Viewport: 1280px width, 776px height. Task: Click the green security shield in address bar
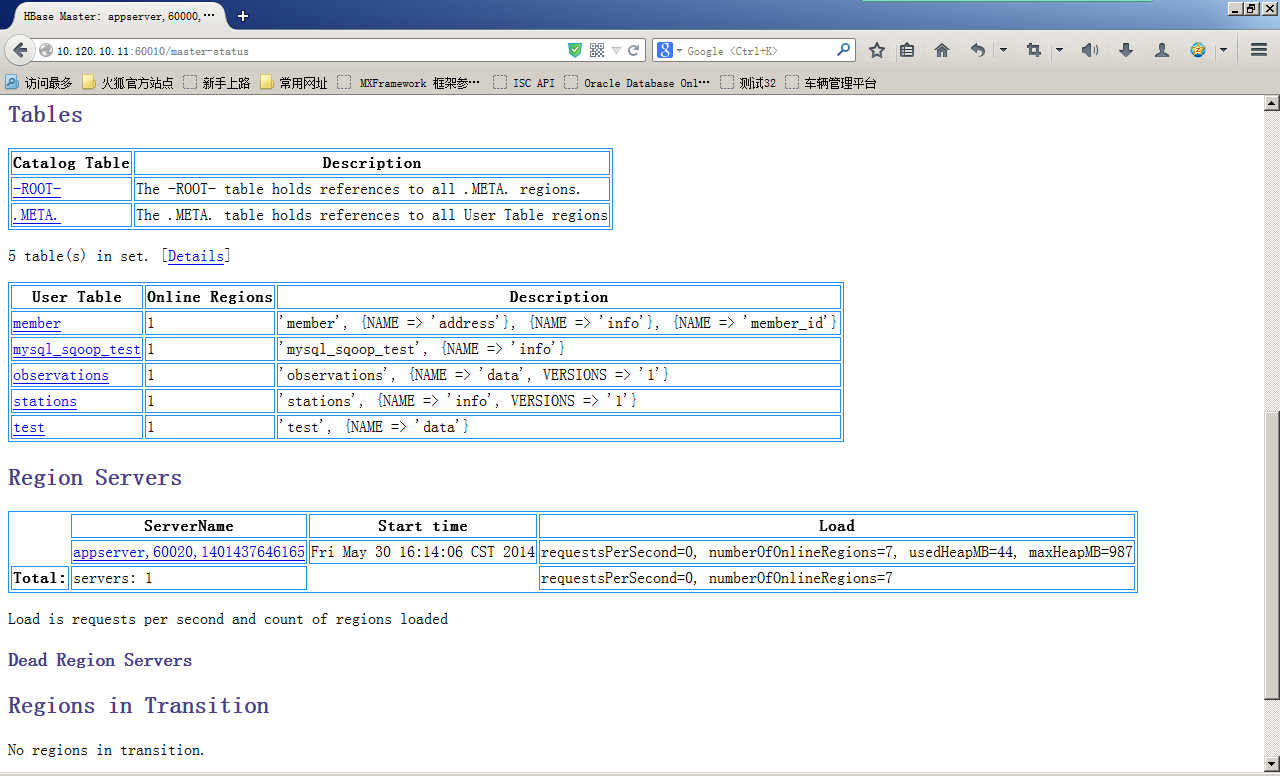pyautogui.click(x=575, y=50)
